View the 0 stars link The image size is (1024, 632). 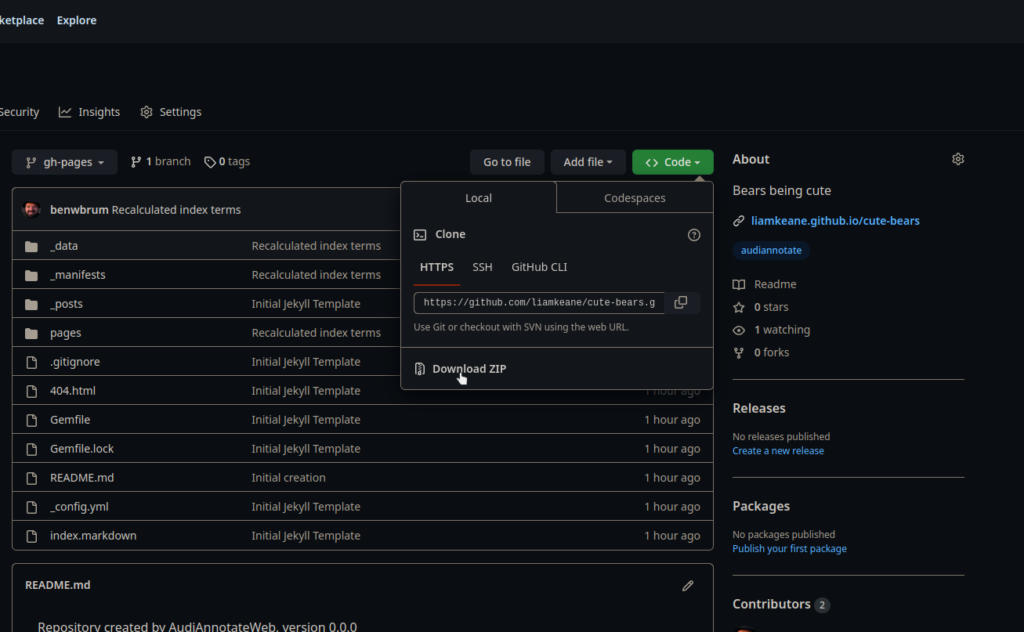(761, 307)
